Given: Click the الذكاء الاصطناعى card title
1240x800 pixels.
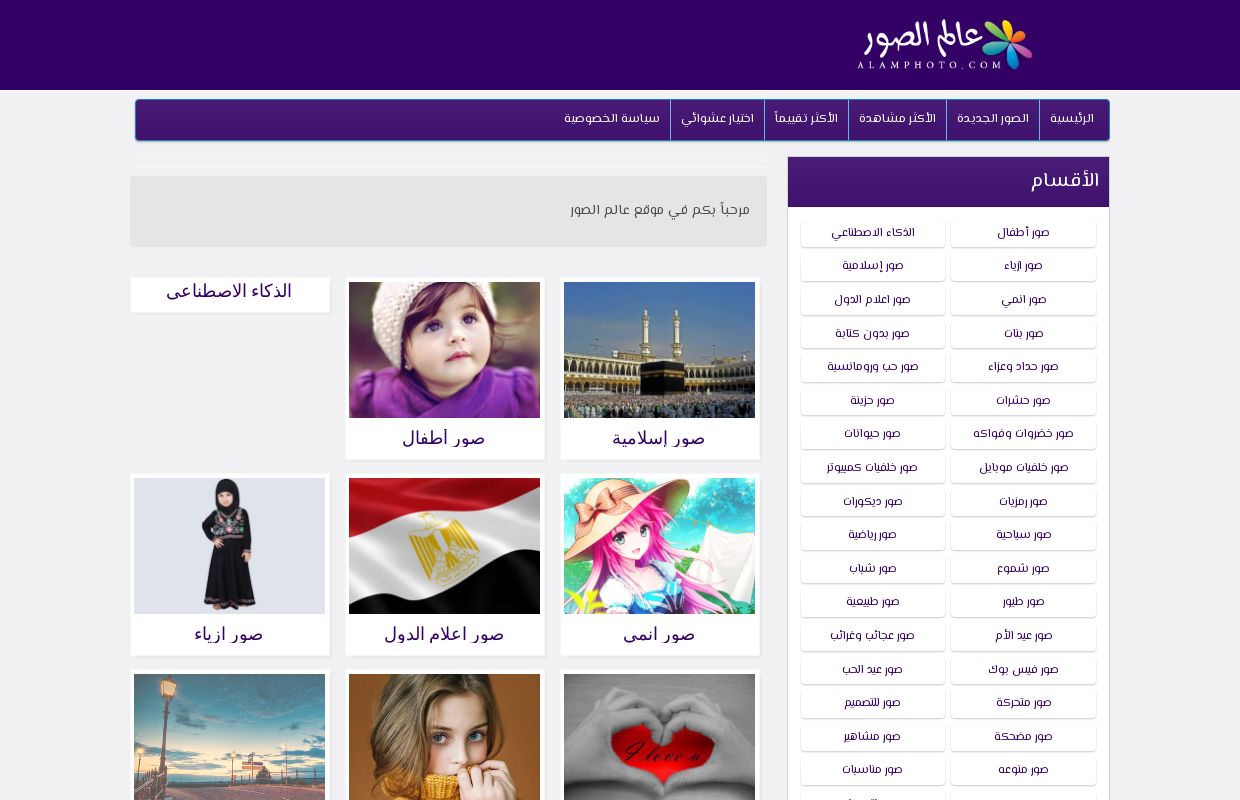Looking at the screenshot, I should pyautogui.click(x=229, y=292).
